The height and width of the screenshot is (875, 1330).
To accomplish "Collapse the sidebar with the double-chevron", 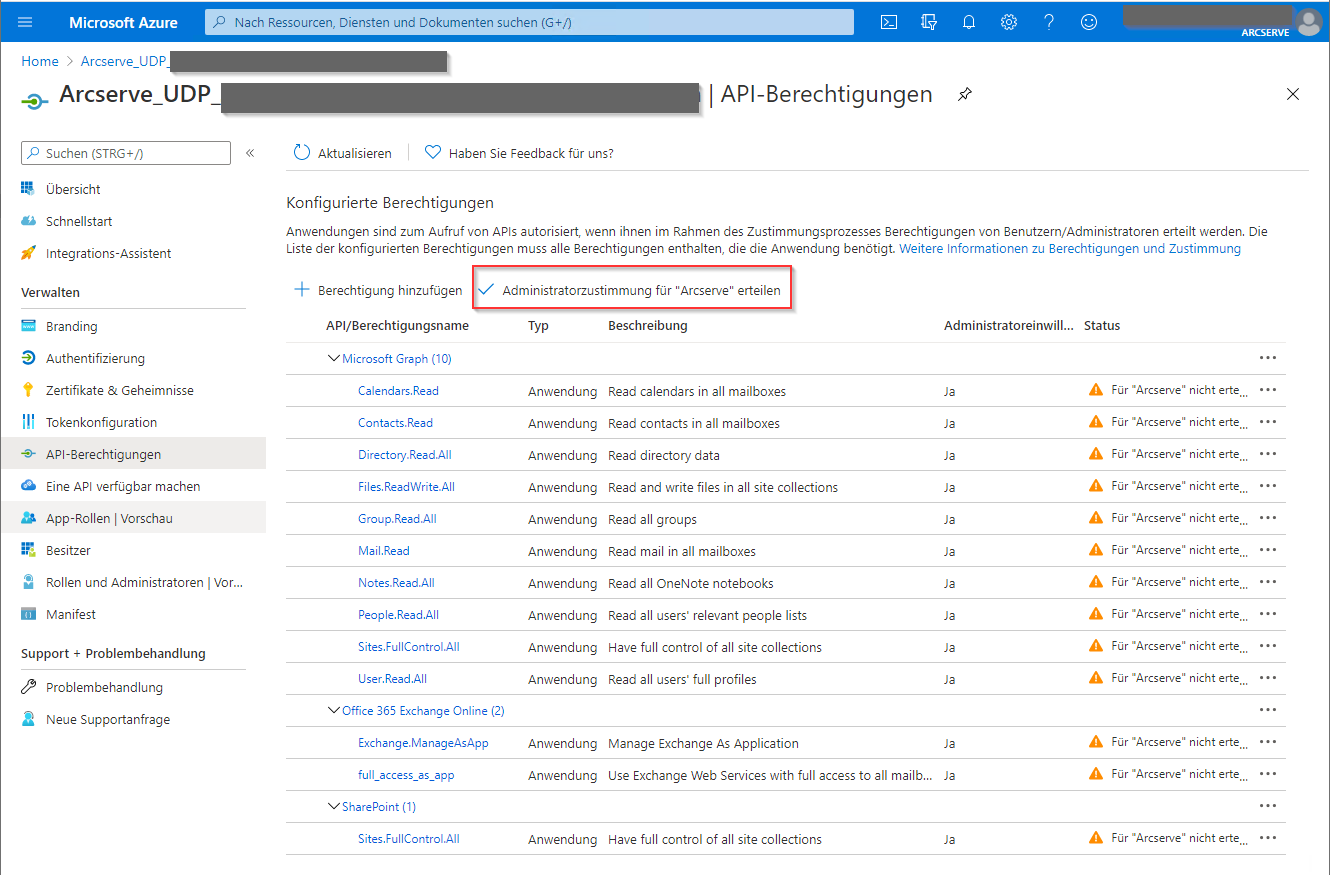I will click(250, 153).
